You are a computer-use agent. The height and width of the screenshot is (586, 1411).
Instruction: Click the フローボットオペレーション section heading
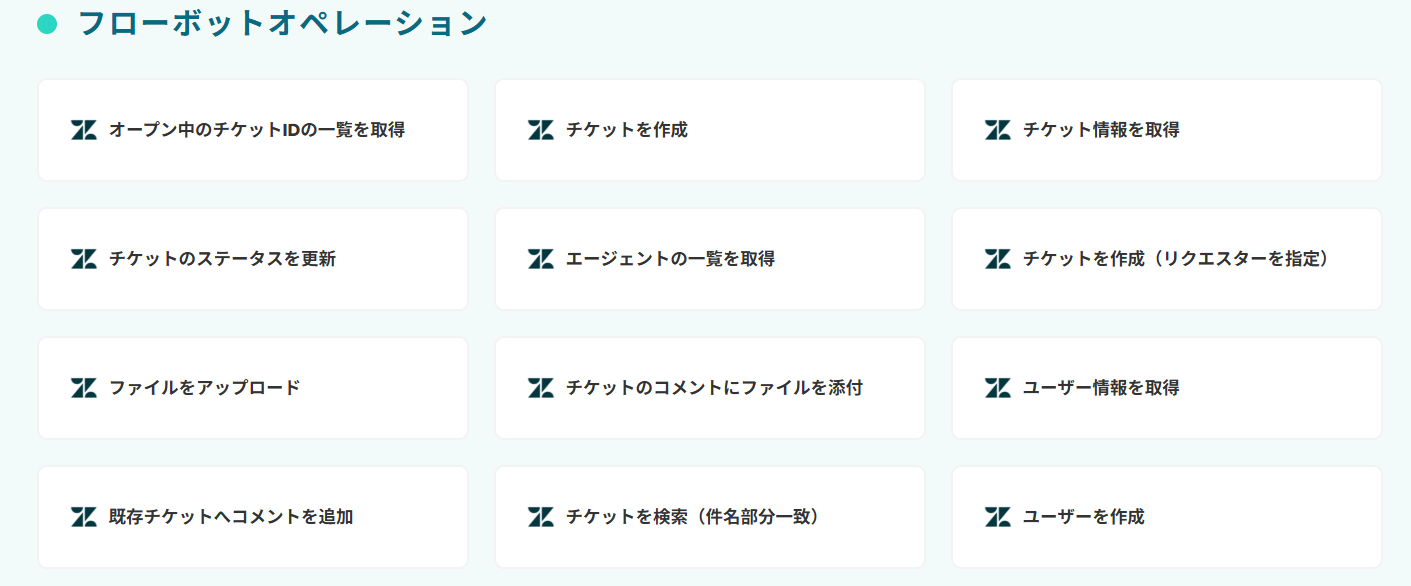[x=282, y=23]
